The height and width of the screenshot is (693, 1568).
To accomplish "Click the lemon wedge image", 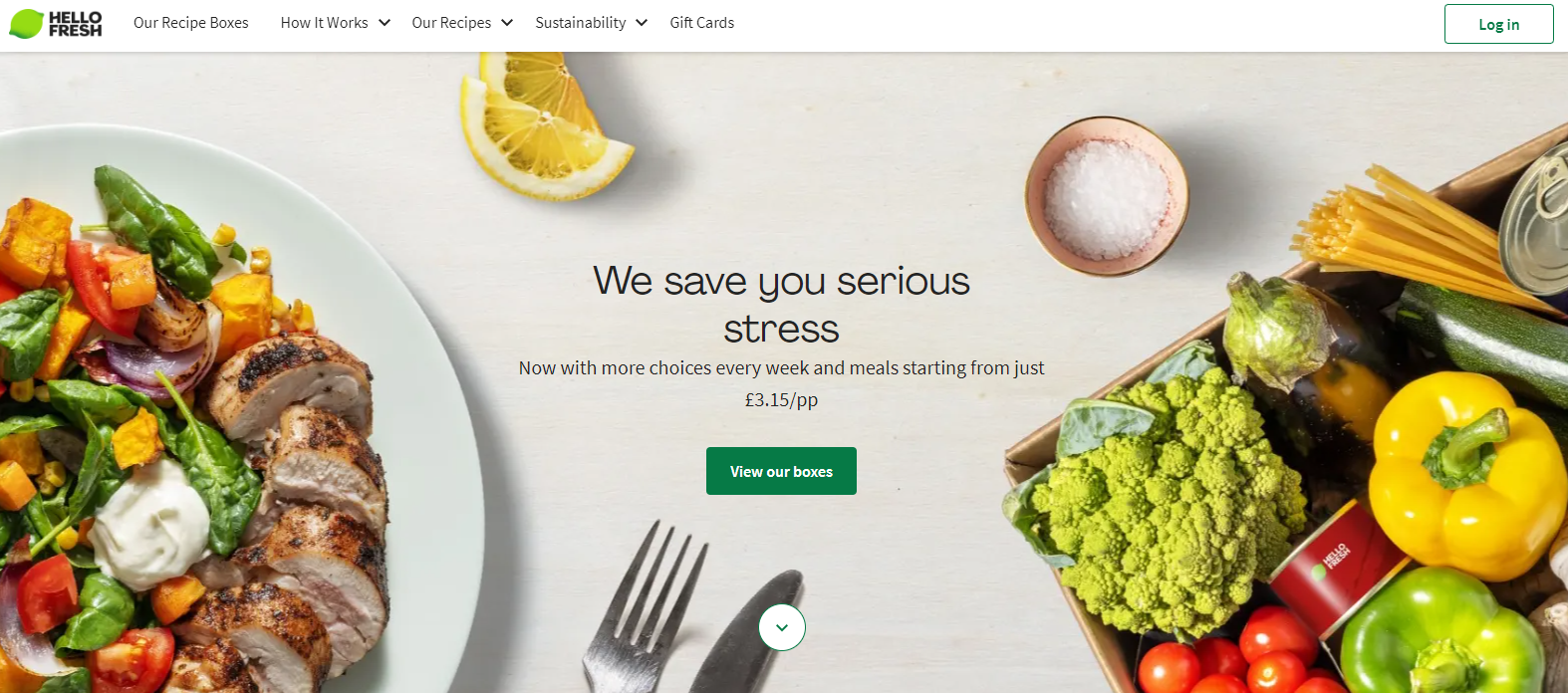I will tap(543, 124).
